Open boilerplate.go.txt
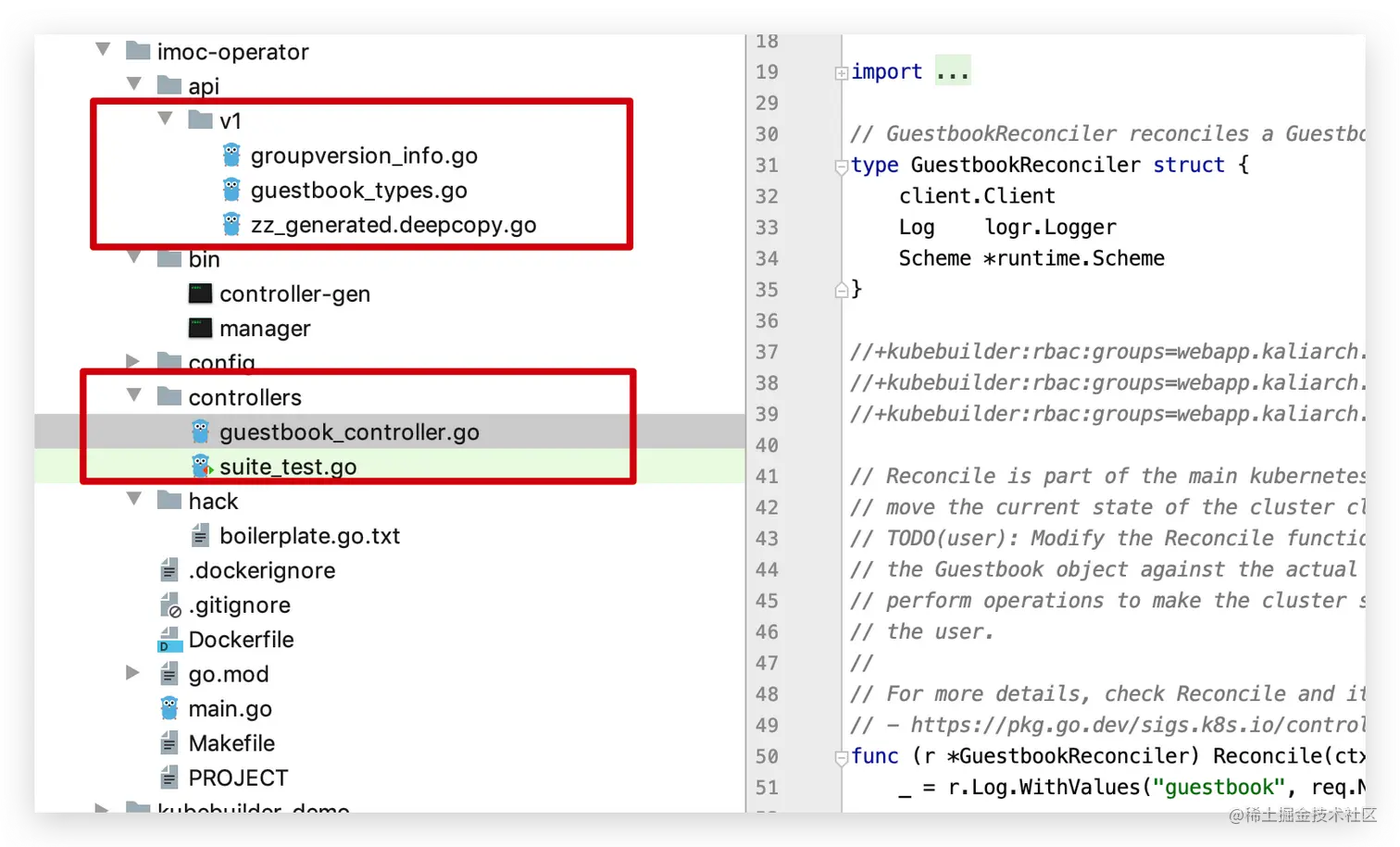1400x847 pixels. (309, 536)
